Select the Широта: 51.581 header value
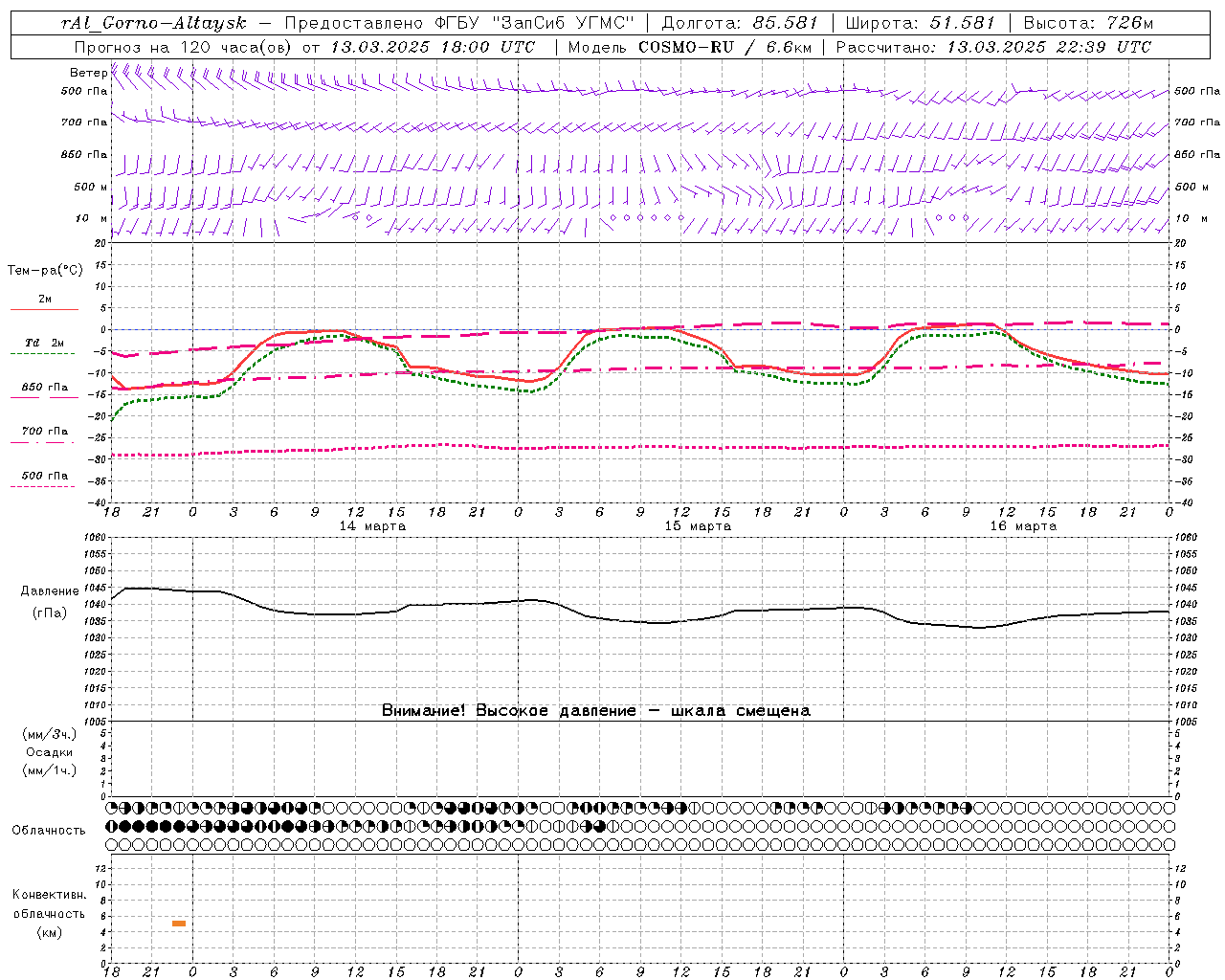This screenshot has width=1225, height=980. (x=921, y=23)
